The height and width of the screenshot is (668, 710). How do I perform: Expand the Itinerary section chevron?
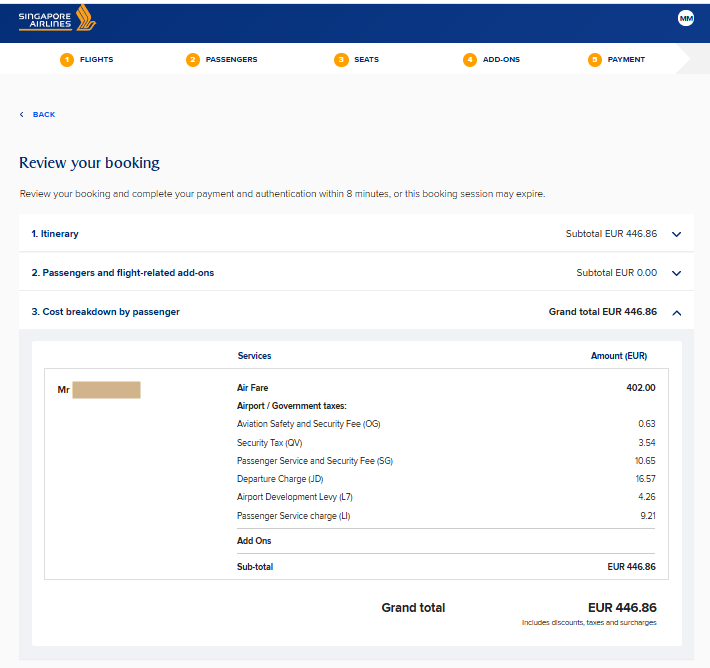(x=676, y=234)
